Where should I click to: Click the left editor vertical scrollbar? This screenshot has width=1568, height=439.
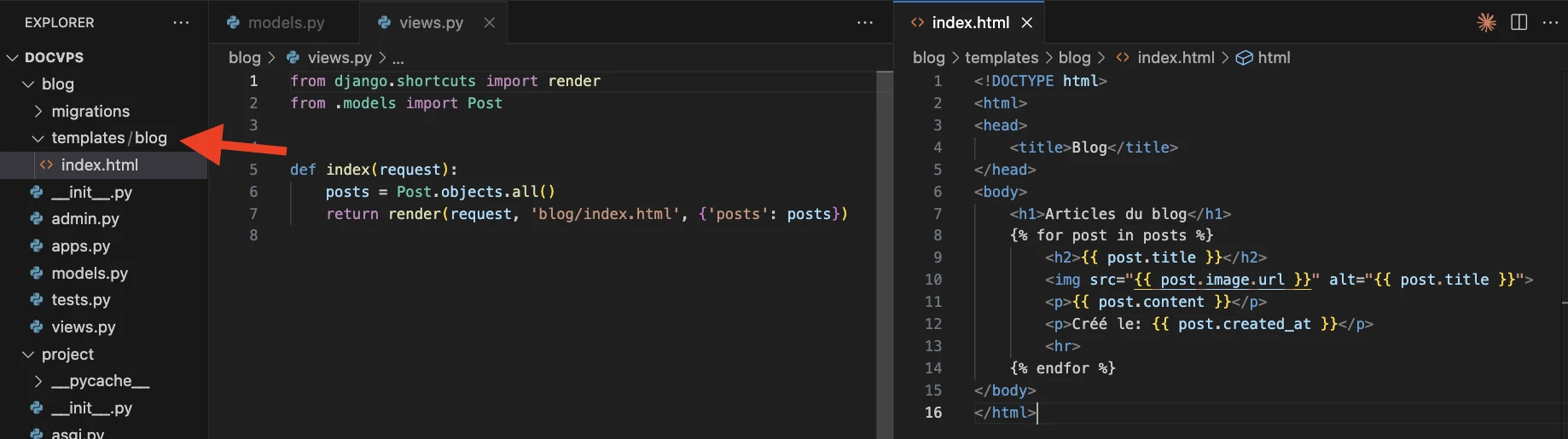tap(884, 256)
